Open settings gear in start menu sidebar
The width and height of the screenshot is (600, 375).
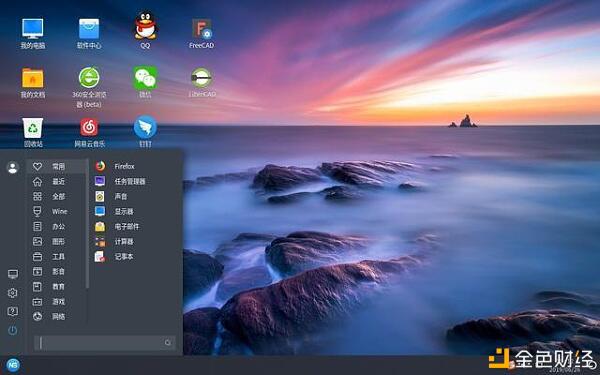(13, 293)
